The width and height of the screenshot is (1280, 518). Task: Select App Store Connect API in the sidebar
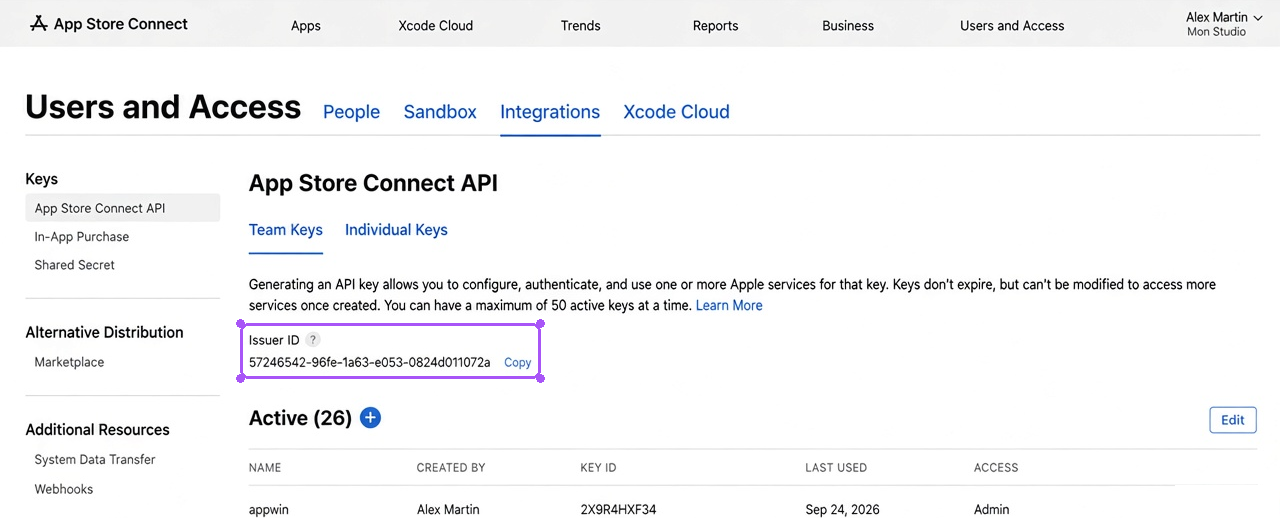122,208
